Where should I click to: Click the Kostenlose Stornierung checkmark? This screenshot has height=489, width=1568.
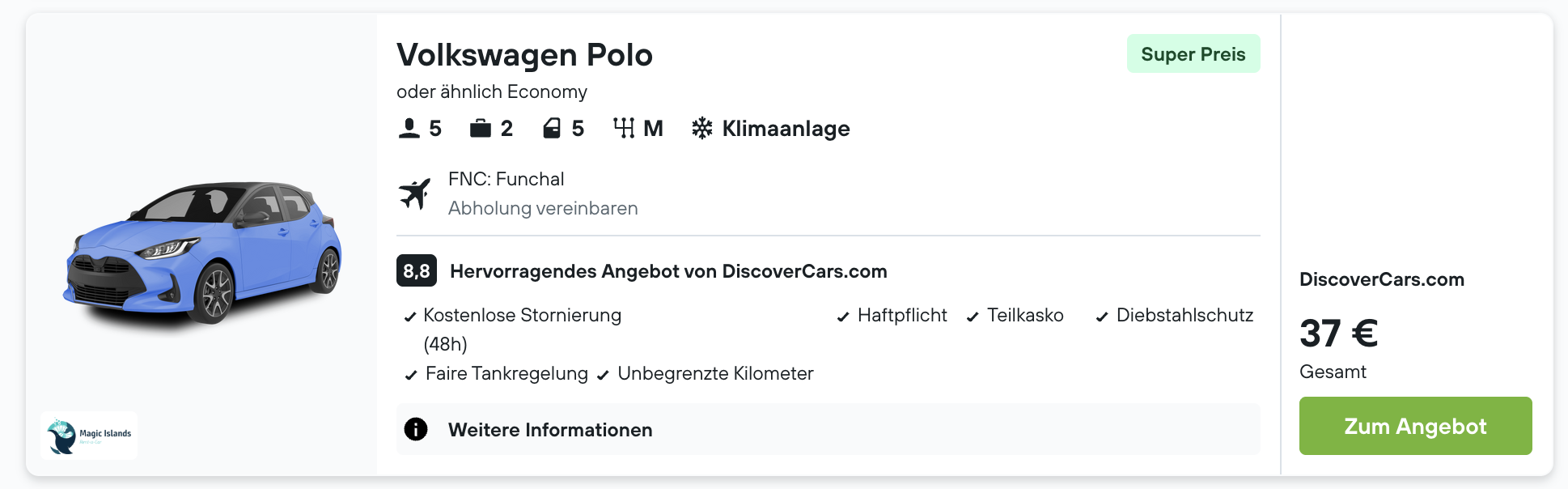point(410,317)
